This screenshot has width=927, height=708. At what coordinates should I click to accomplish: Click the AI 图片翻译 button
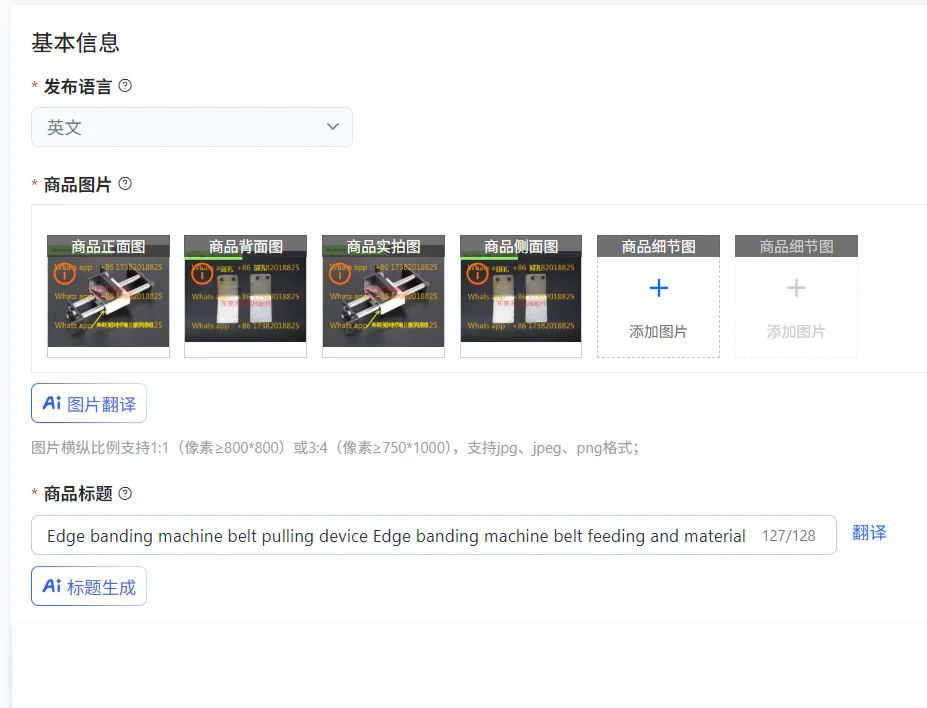pos(89,404)
